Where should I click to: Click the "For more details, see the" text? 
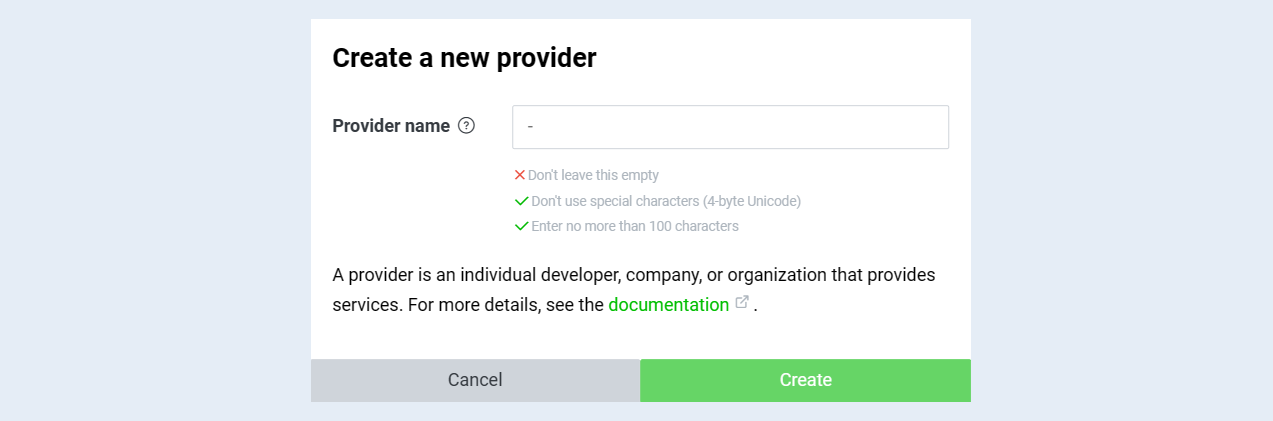pos(506,305)
